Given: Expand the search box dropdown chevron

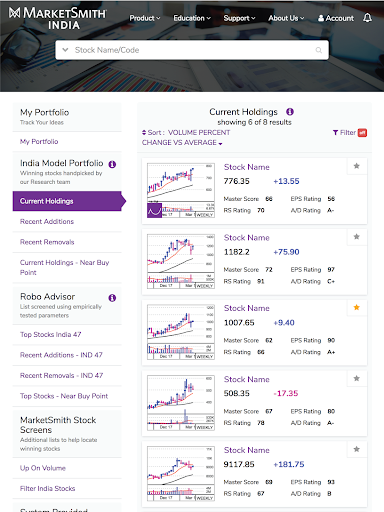Looking at the screenshot, I should pos(65,50).
